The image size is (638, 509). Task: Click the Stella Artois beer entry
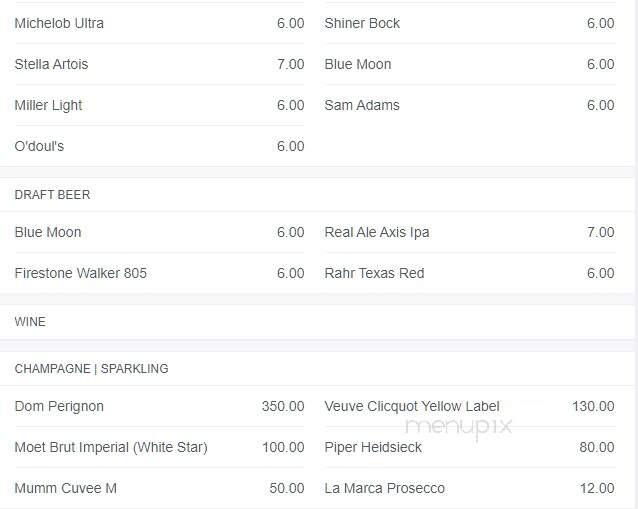(159, 64)
